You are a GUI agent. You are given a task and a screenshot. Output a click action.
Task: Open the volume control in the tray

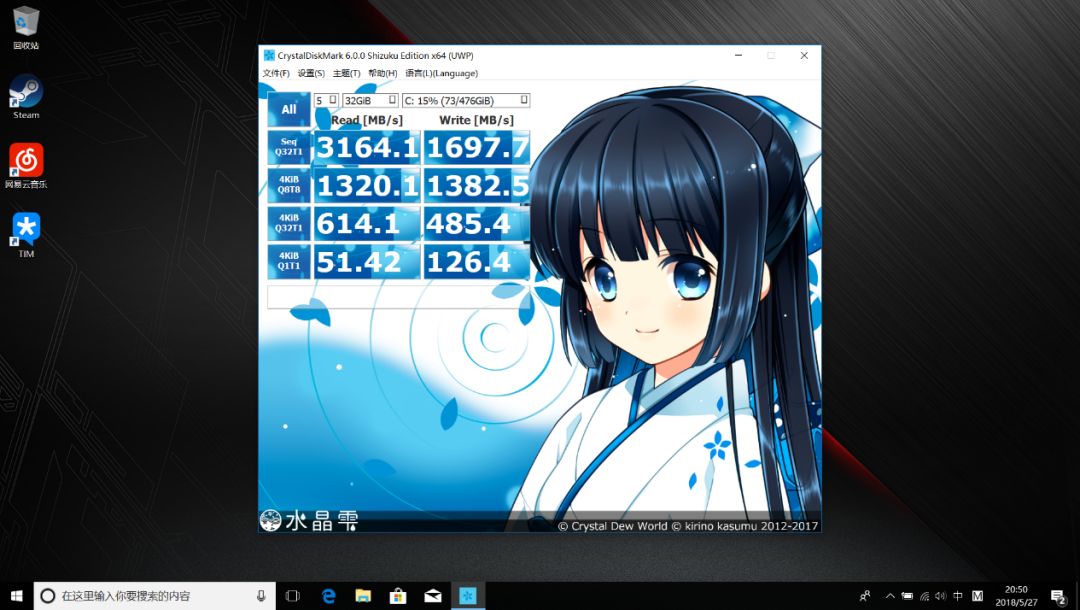point(940,596)
